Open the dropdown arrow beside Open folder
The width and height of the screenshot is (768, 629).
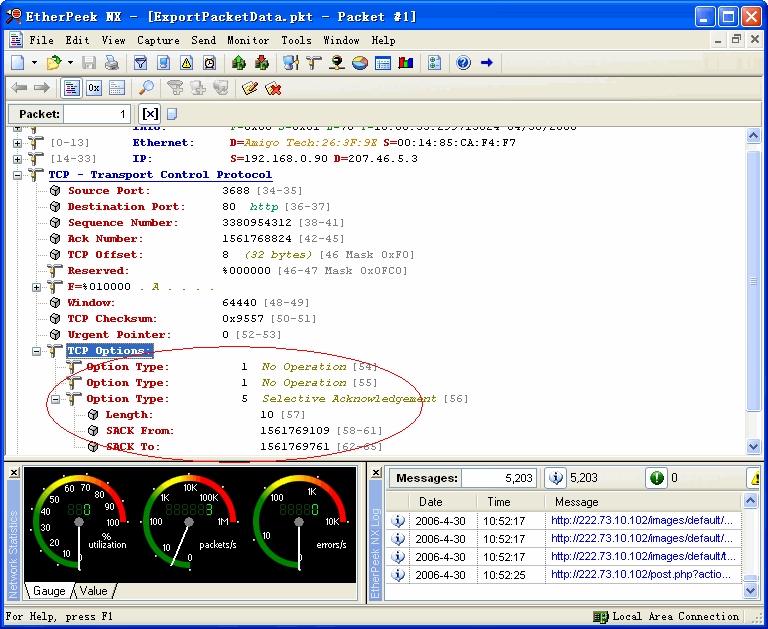(70, 63)
